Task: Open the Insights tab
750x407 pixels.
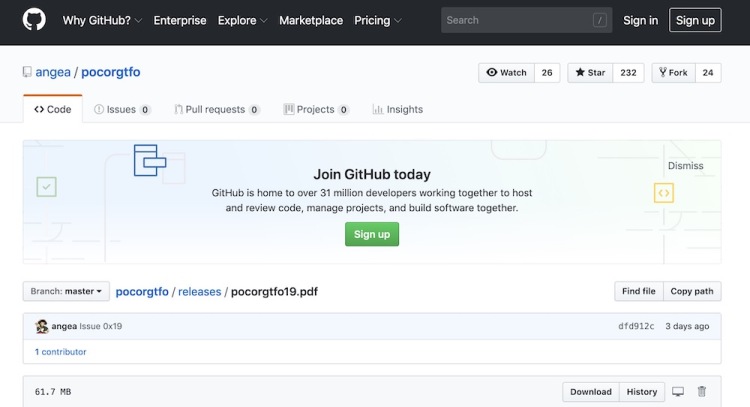Action: click(x=397, y=110)
